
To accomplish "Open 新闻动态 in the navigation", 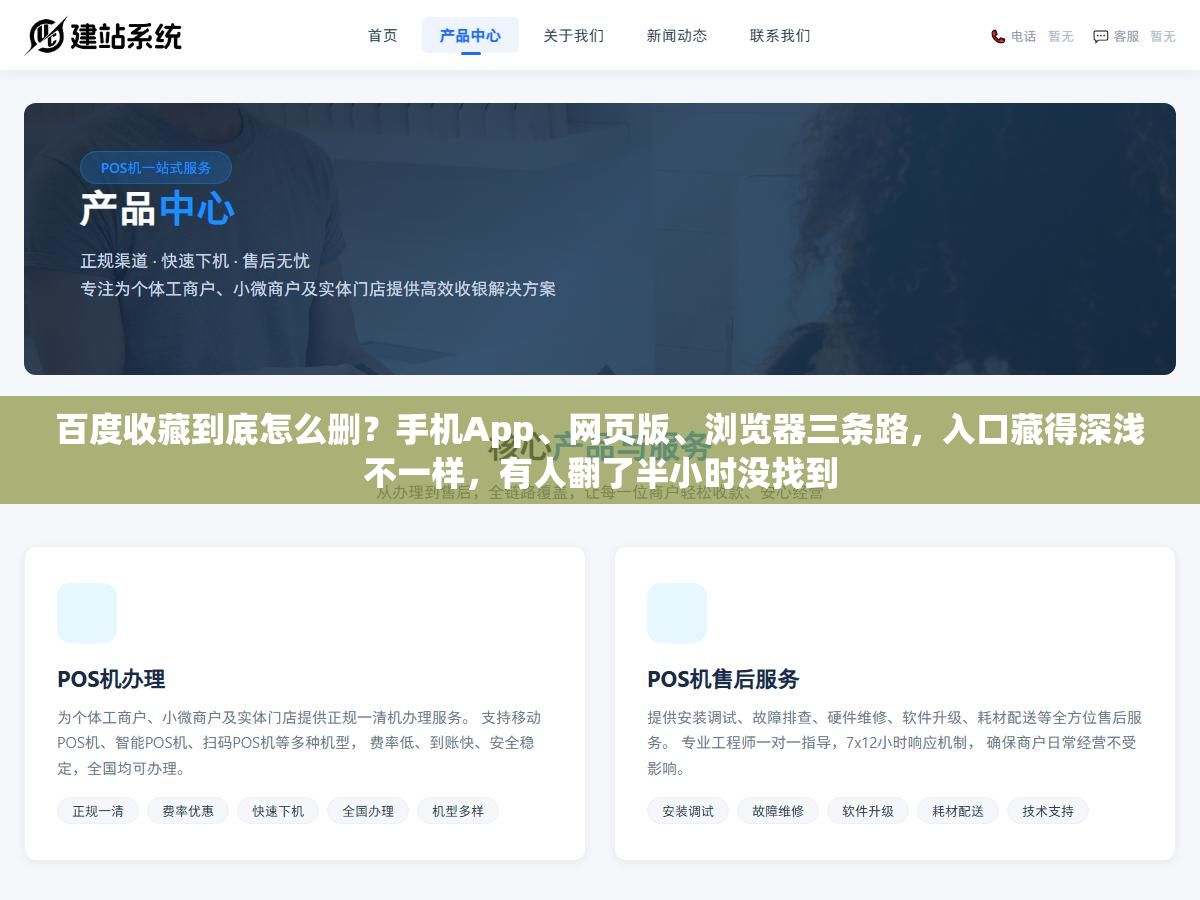I will point(677,35).
